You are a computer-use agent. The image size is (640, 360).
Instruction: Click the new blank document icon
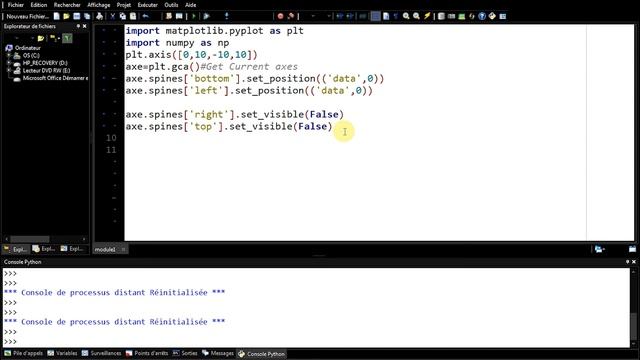coord(57,16)
